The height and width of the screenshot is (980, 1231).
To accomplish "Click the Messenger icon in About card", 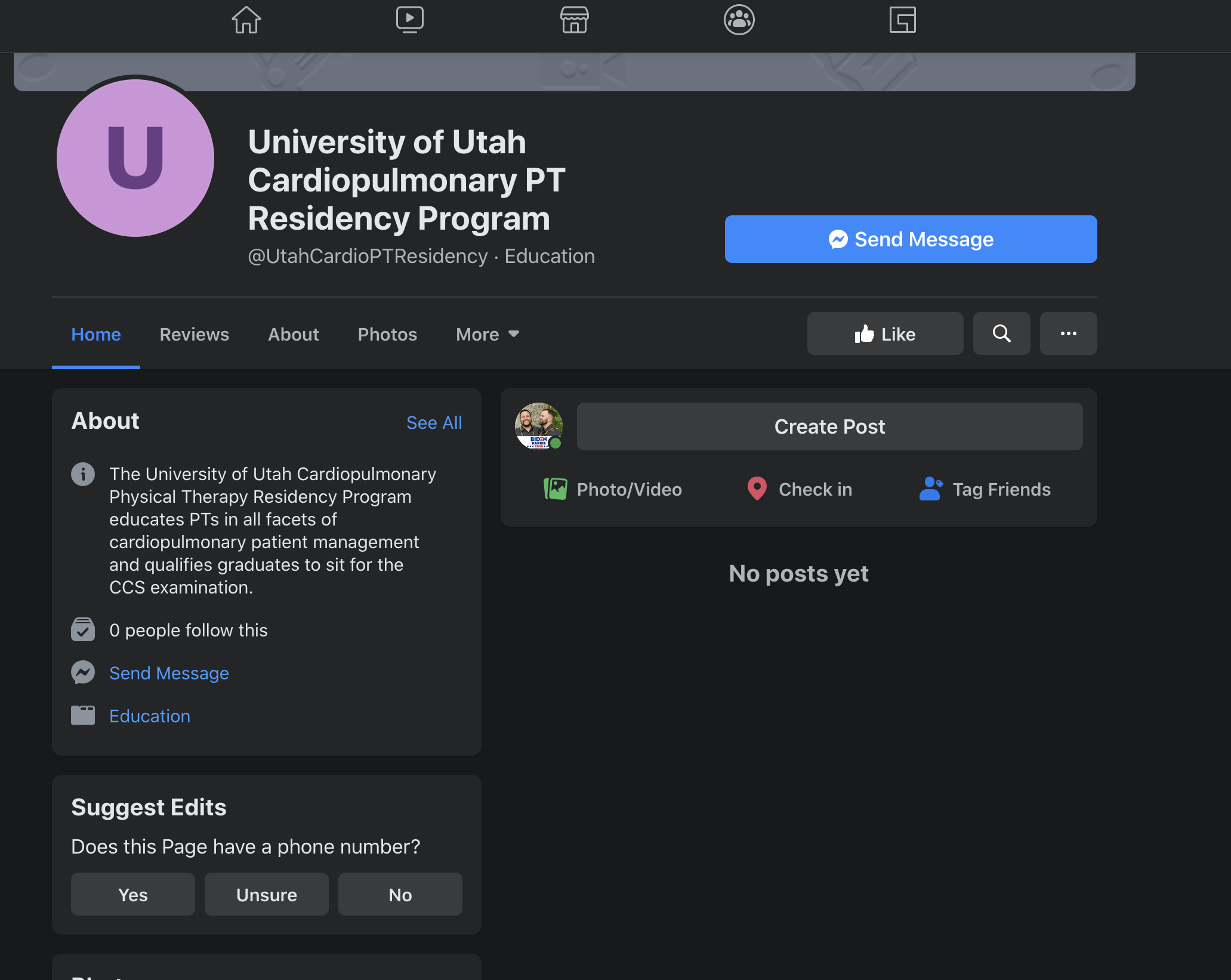I will (x=83, y=673).
